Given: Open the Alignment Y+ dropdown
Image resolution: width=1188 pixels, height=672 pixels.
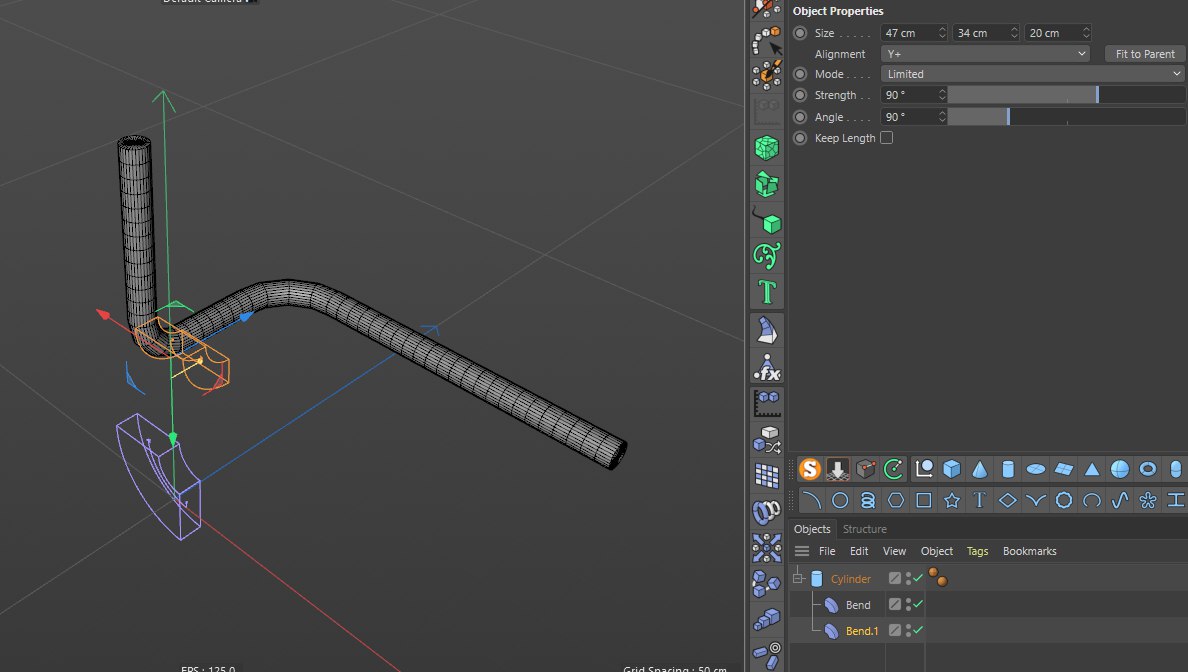Looking at the screenshot, I should click(985, 54).
